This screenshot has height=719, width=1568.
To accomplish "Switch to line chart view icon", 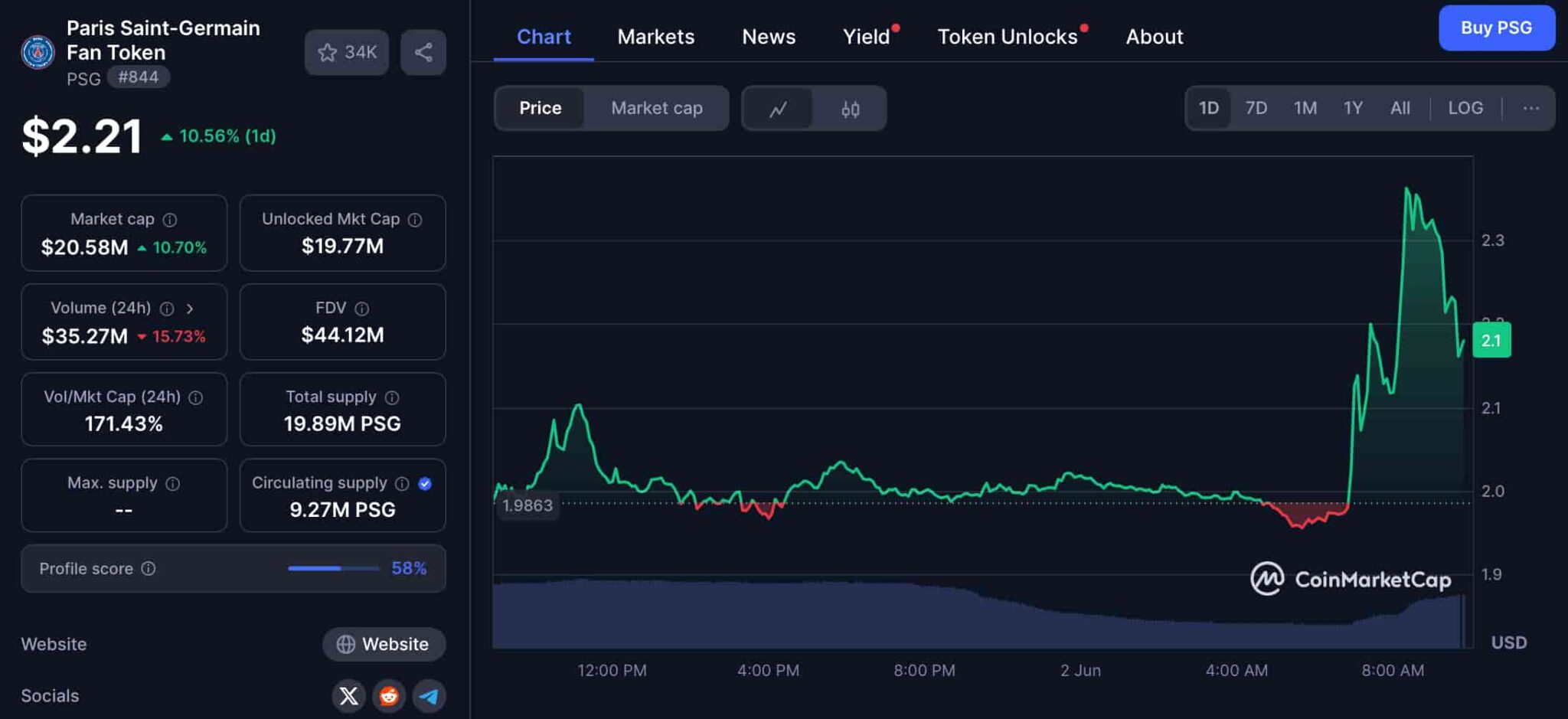I will 778,109.
